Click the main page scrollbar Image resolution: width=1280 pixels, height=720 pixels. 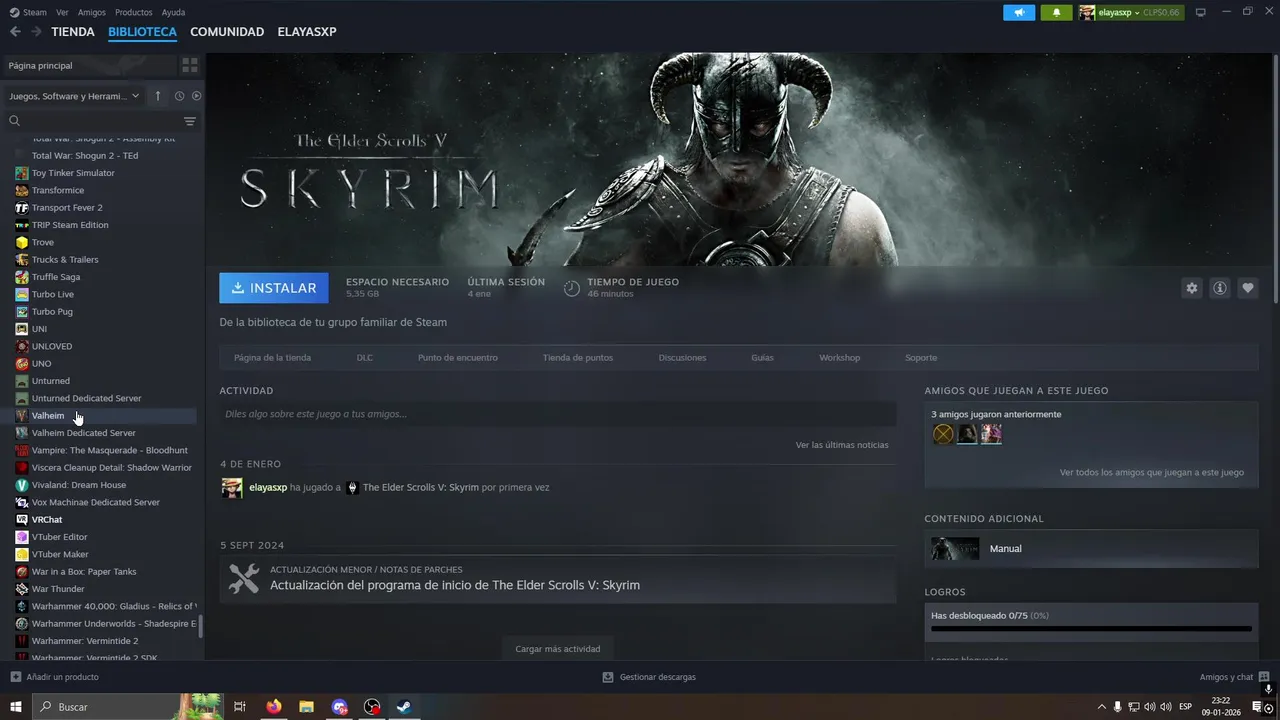click(1274, 178)
